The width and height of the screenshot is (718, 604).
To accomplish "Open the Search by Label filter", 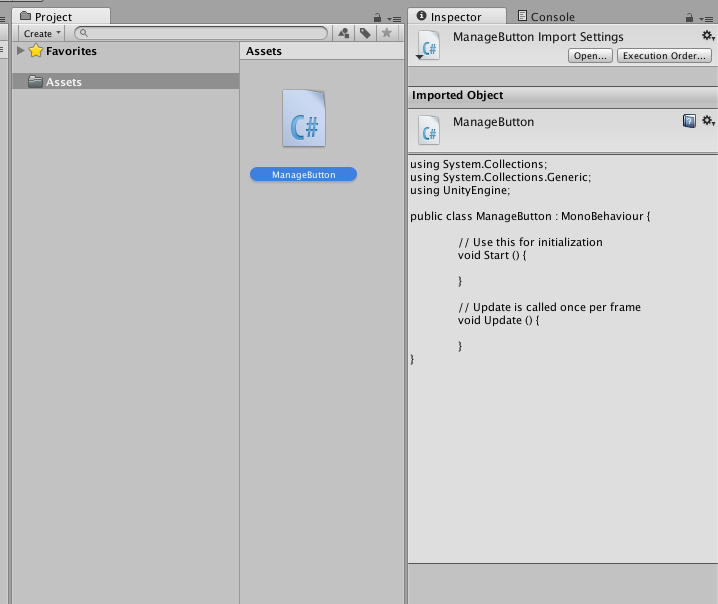I will (x=365, y=33).
